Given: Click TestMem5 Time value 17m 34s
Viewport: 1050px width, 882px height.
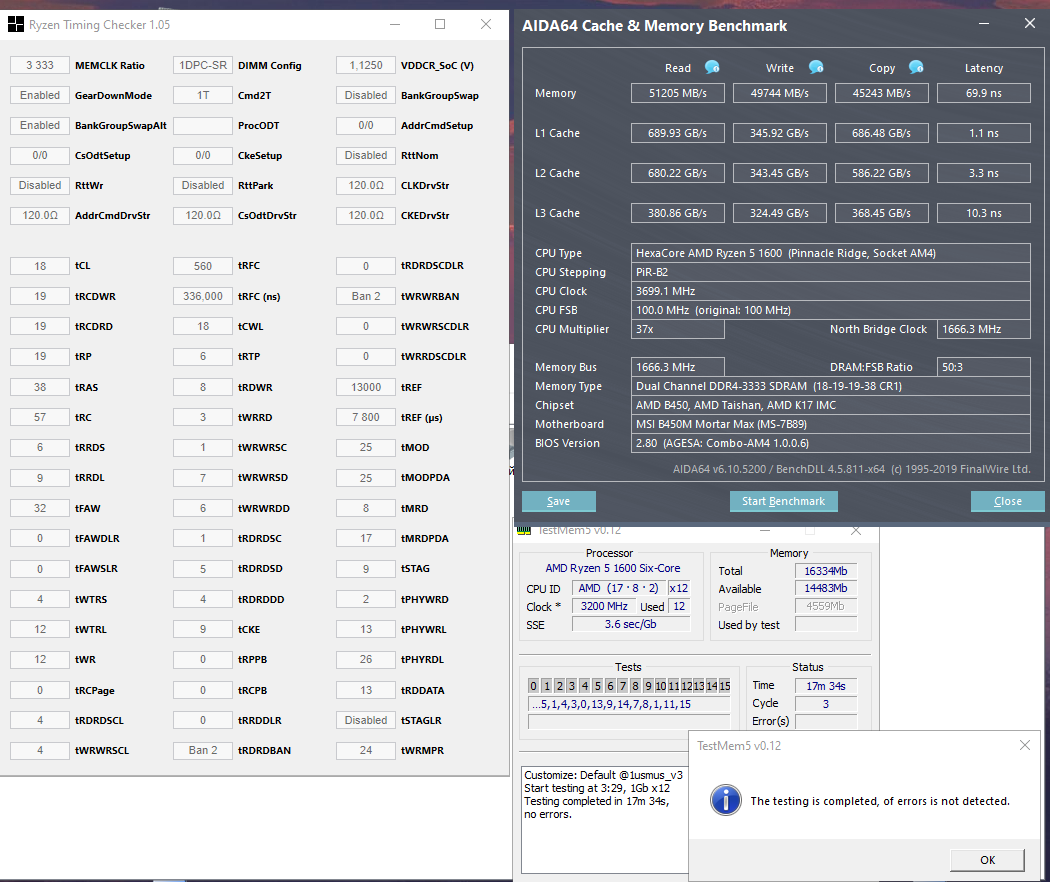Looking at the screenshot, I should point(826,686).
